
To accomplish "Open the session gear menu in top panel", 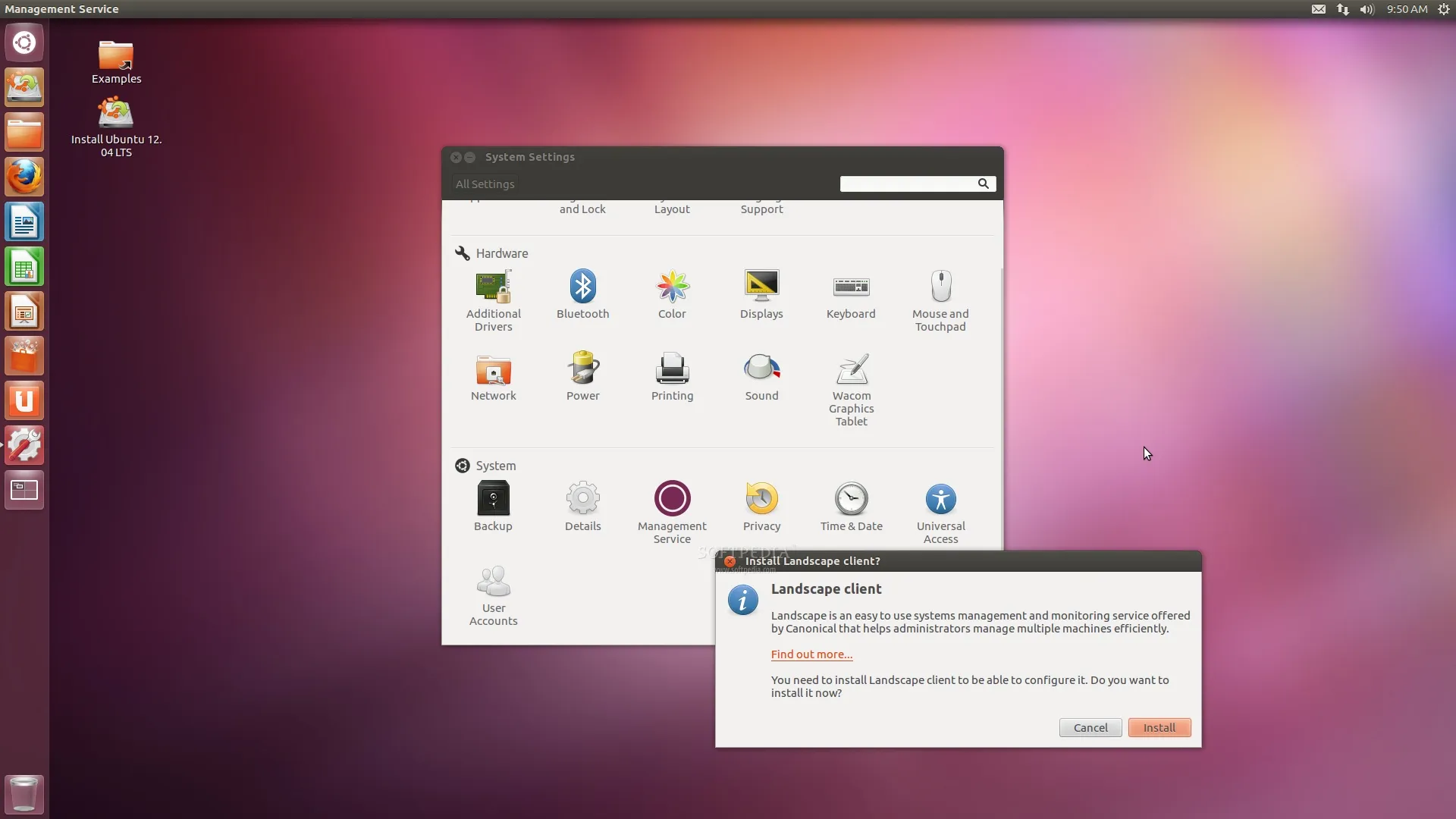I will (1444, 9).
